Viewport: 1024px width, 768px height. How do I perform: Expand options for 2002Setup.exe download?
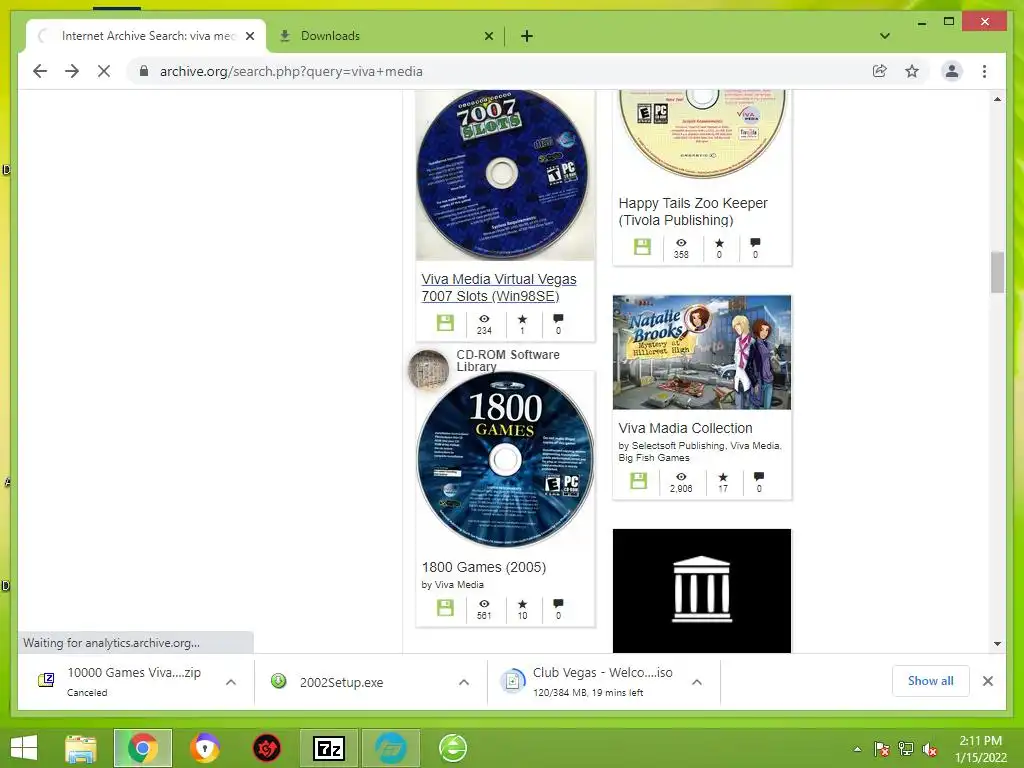464,682
